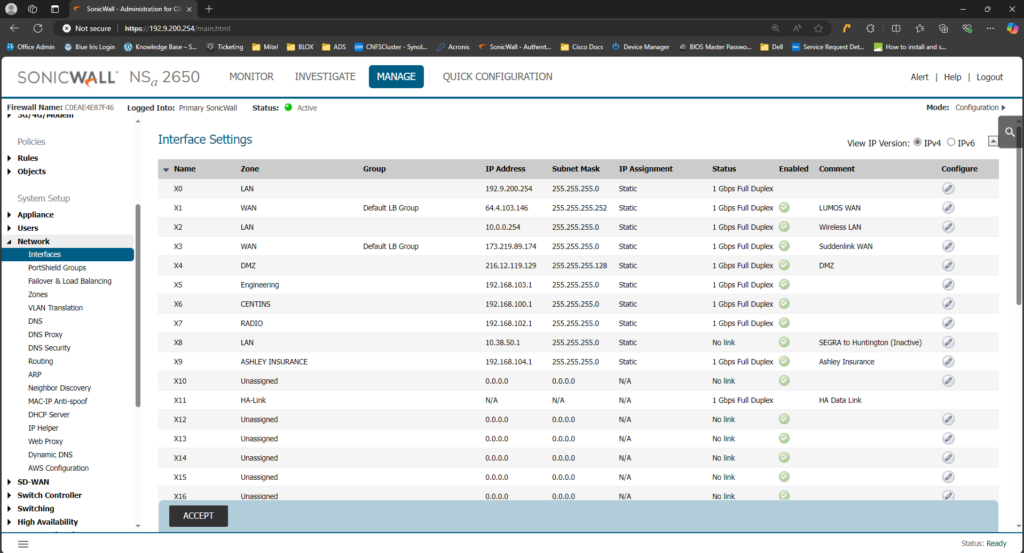Open the QUICK CONFIGURATION tab
The width and height of the screenshot is (1024, 553).
click(x=497, y=77)
